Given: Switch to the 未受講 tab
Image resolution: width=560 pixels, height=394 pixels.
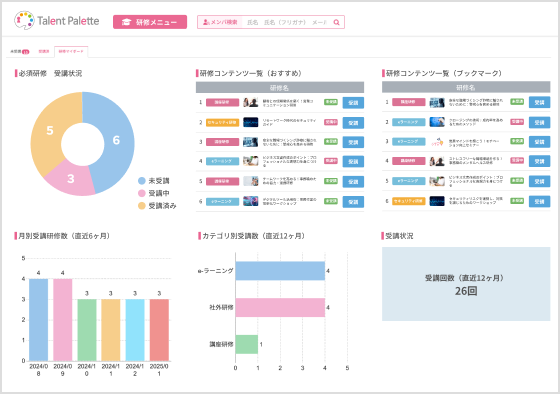Looking at the screenshot, I should click(20, 51).
